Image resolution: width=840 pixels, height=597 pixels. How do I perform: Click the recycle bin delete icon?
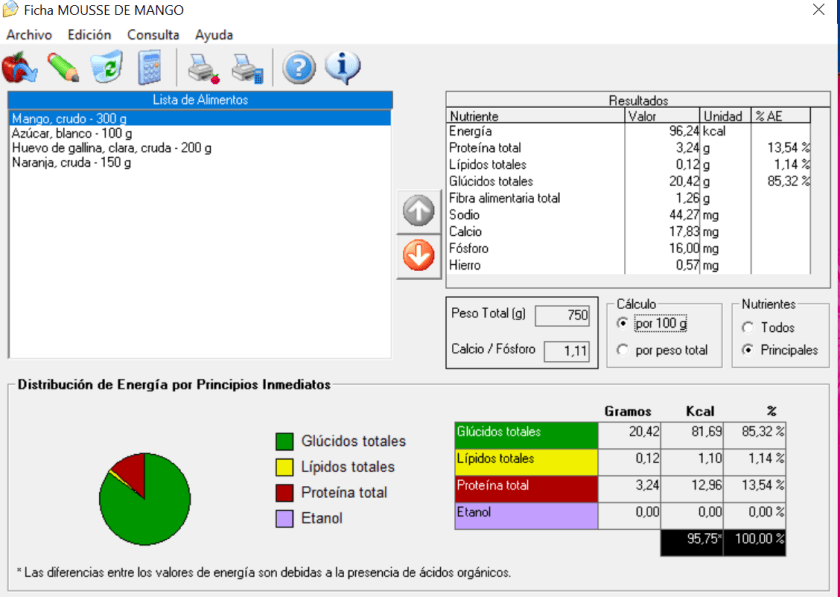[105, 67]
